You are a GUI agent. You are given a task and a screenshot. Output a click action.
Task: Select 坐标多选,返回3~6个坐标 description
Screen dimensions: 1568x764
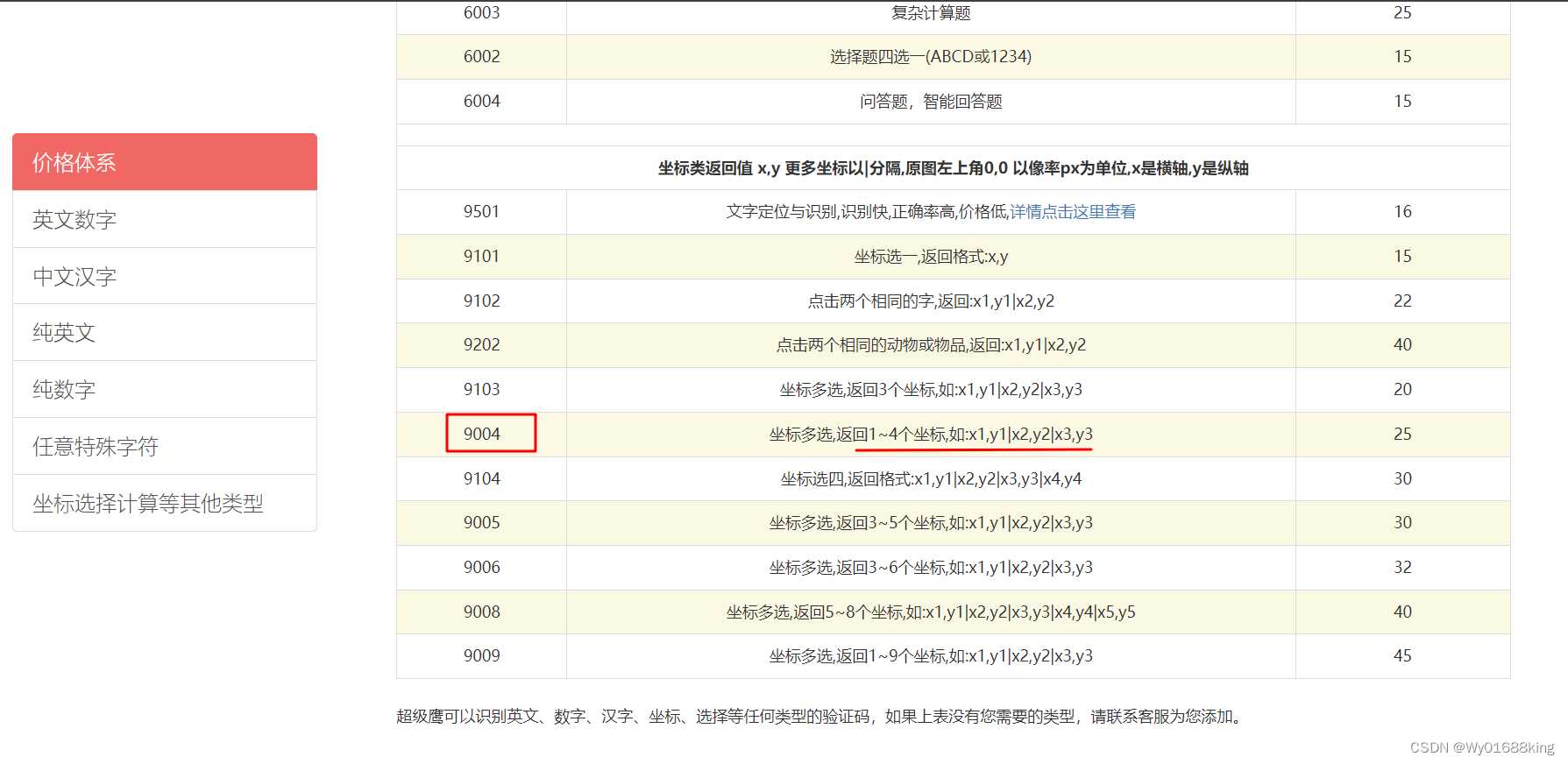tap(931, 568)
